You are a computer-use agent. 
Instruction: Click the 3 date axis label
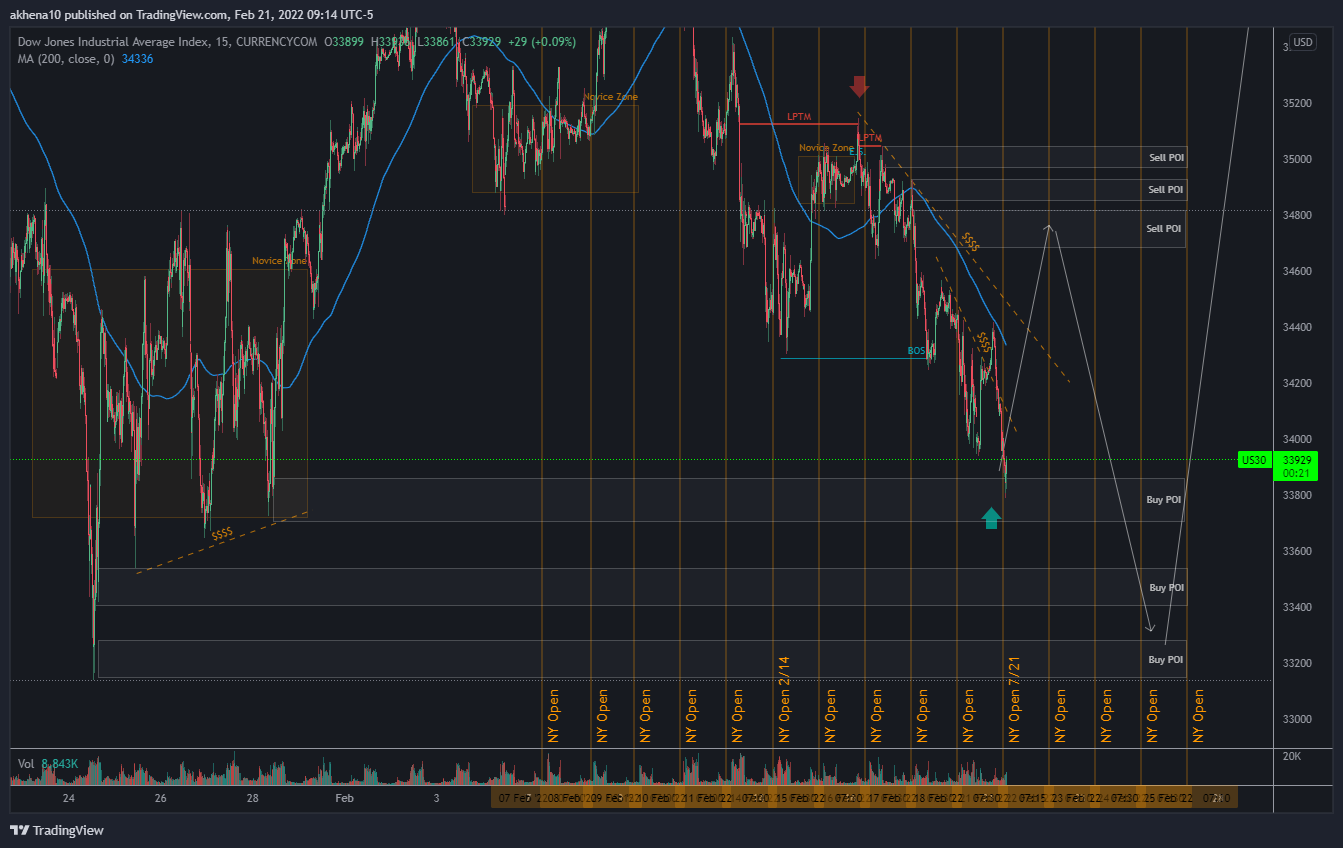pyautogui.click(x=437, y=798)
